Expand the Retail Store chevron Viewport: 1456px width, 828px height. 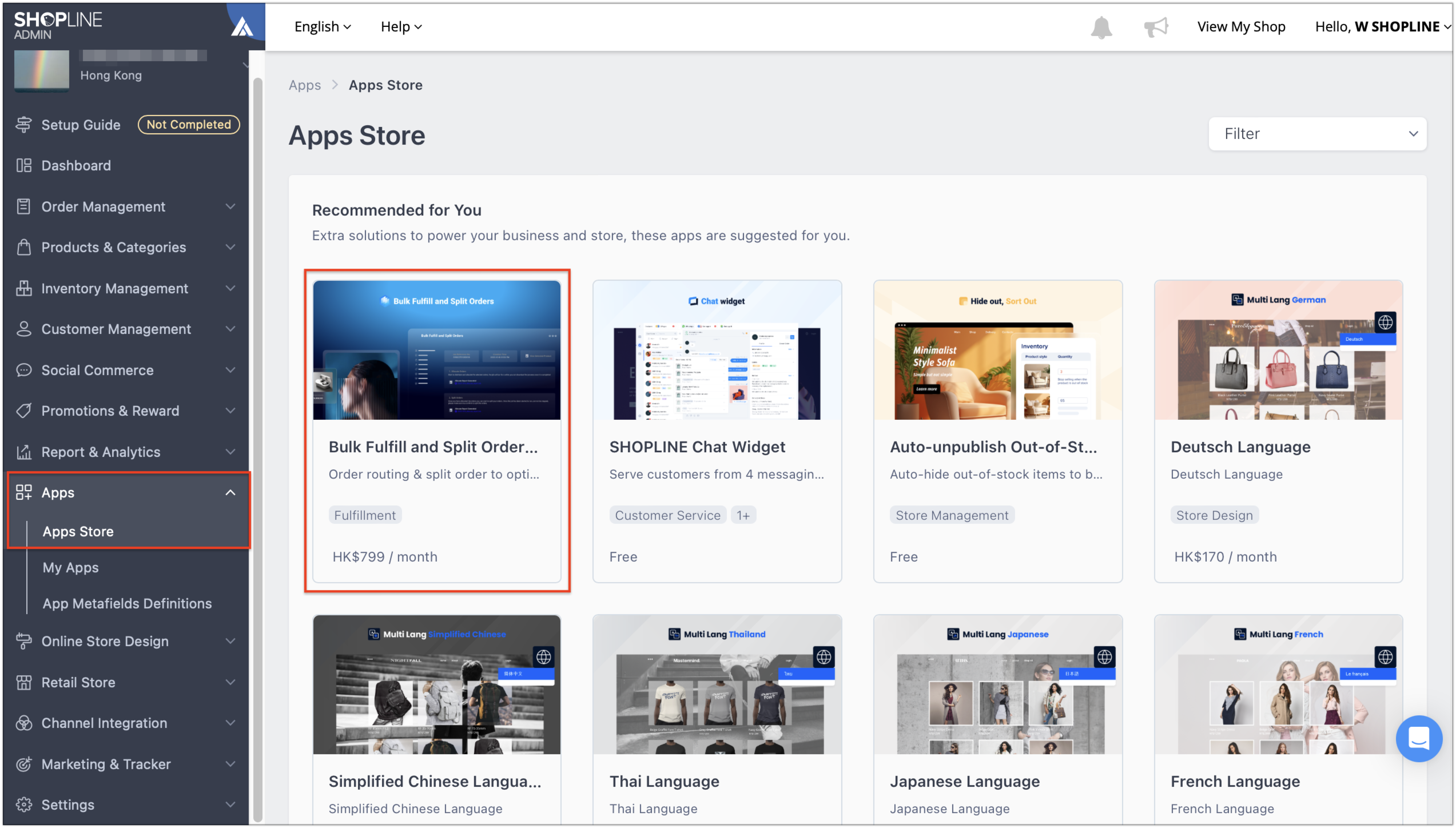[x=230, y=682]
